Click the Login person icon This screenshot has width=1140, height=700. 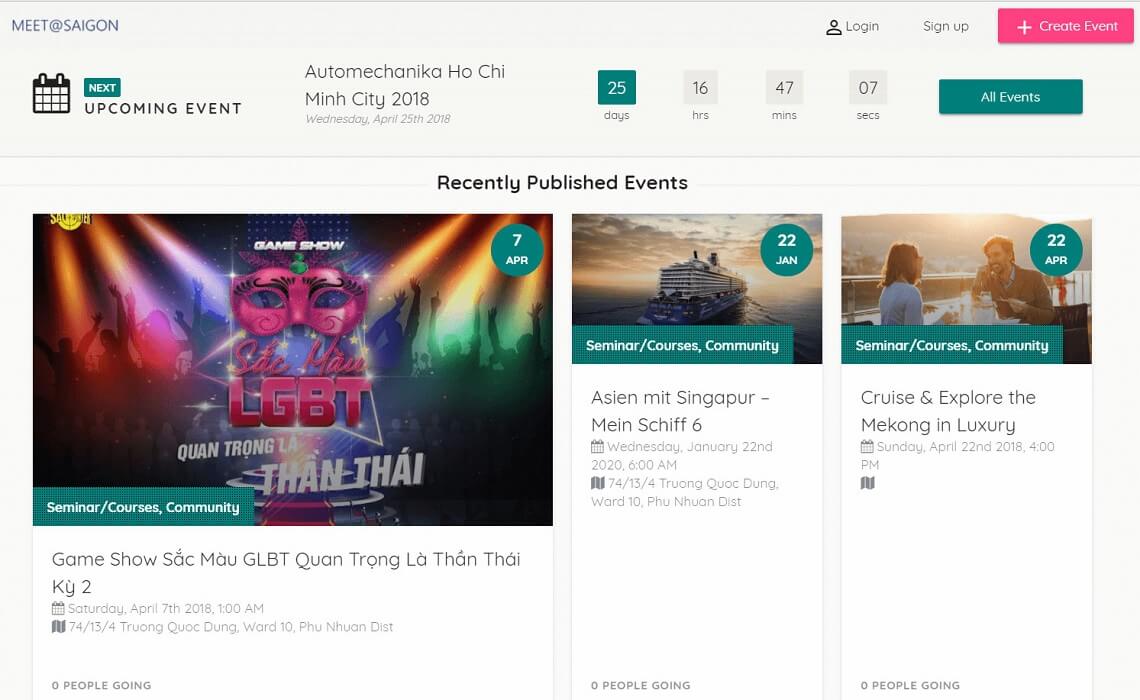[x=835, y=26]
